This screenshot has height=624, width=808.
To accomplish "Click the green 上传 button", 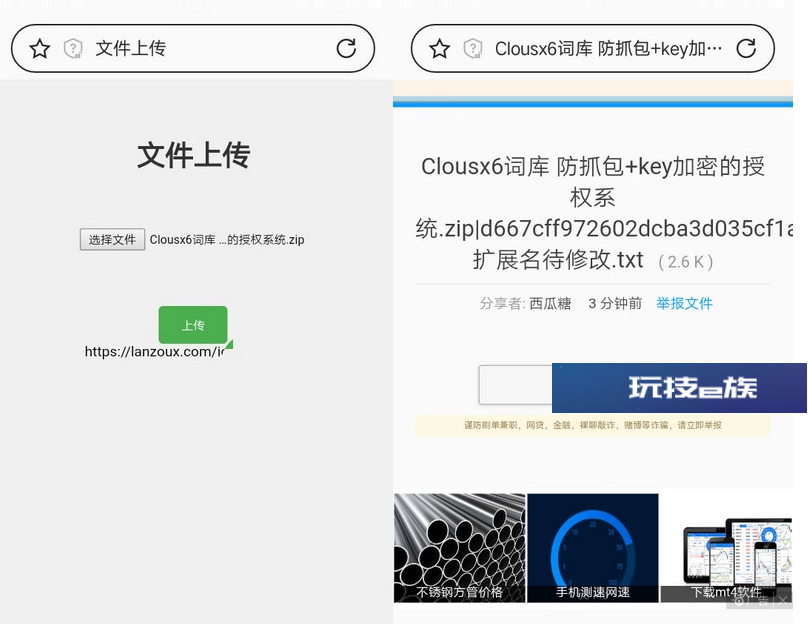I will click(193, 325).
